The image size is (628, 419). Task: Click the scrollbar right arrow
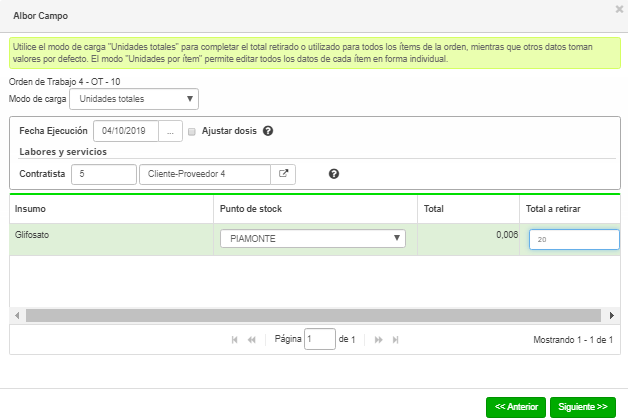tap(612, 316)
